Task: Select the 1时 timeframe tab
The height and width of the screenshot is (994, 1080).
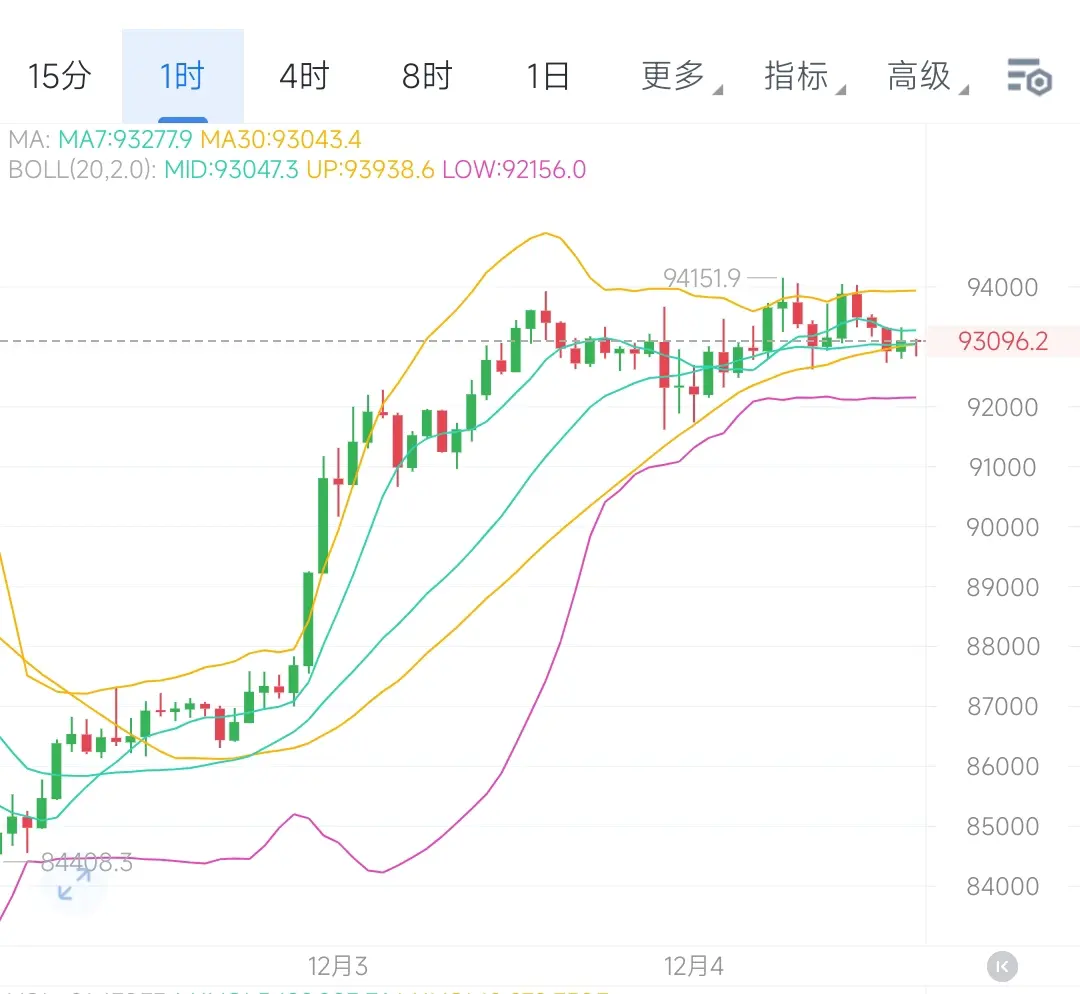Action: point(183,76)
